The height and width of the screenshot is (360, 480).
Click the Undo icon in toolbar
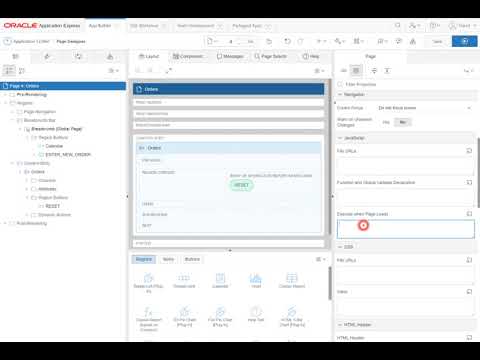(287, 41)
